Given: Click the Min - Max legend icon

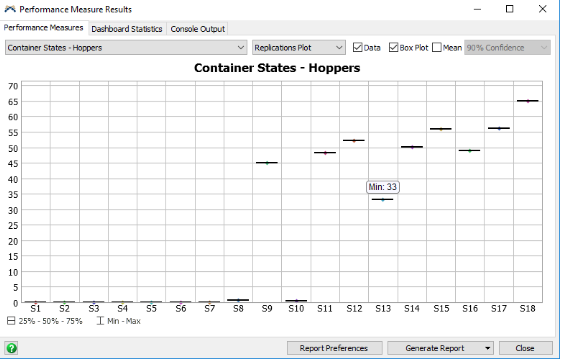Looking at the screenshot, I should pyautogui.click(x=100, y=321).
